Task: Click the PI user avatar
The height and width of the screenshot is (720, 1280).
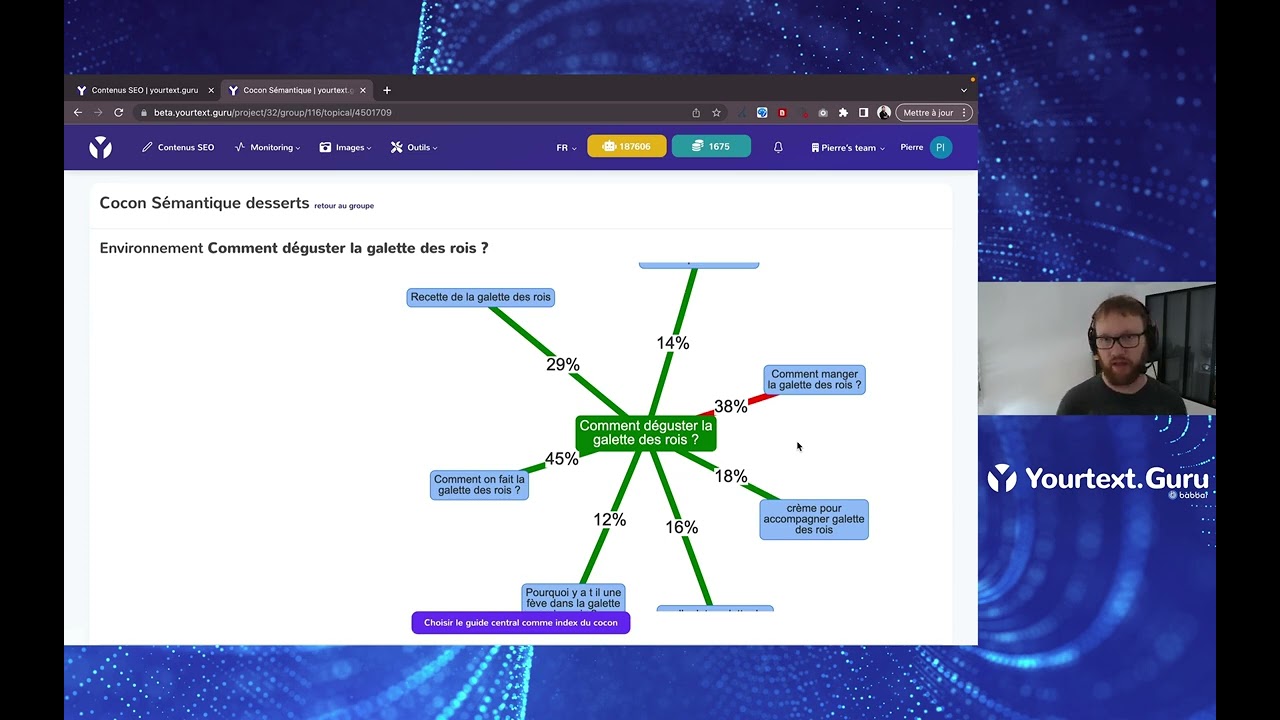Action: tap(940, 147)
